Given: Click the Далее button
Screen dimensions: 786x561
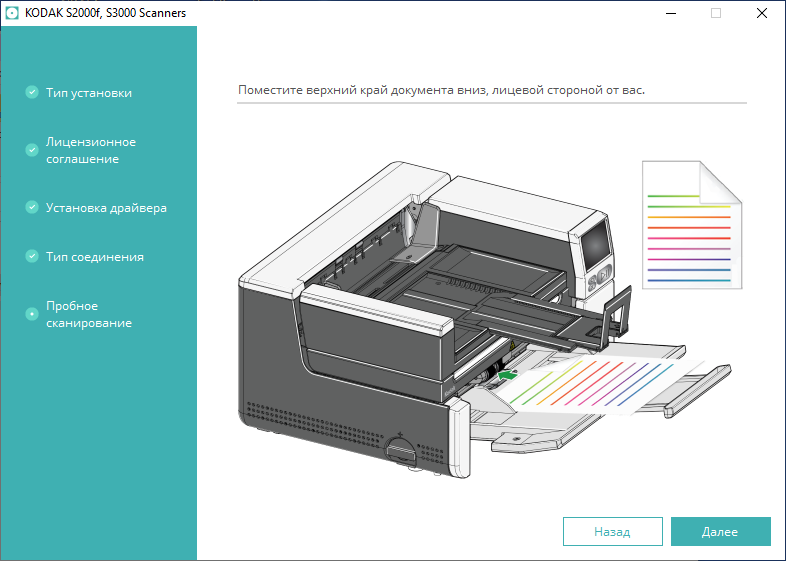Looking at the screenshot, I should click(x=720, y=531).
